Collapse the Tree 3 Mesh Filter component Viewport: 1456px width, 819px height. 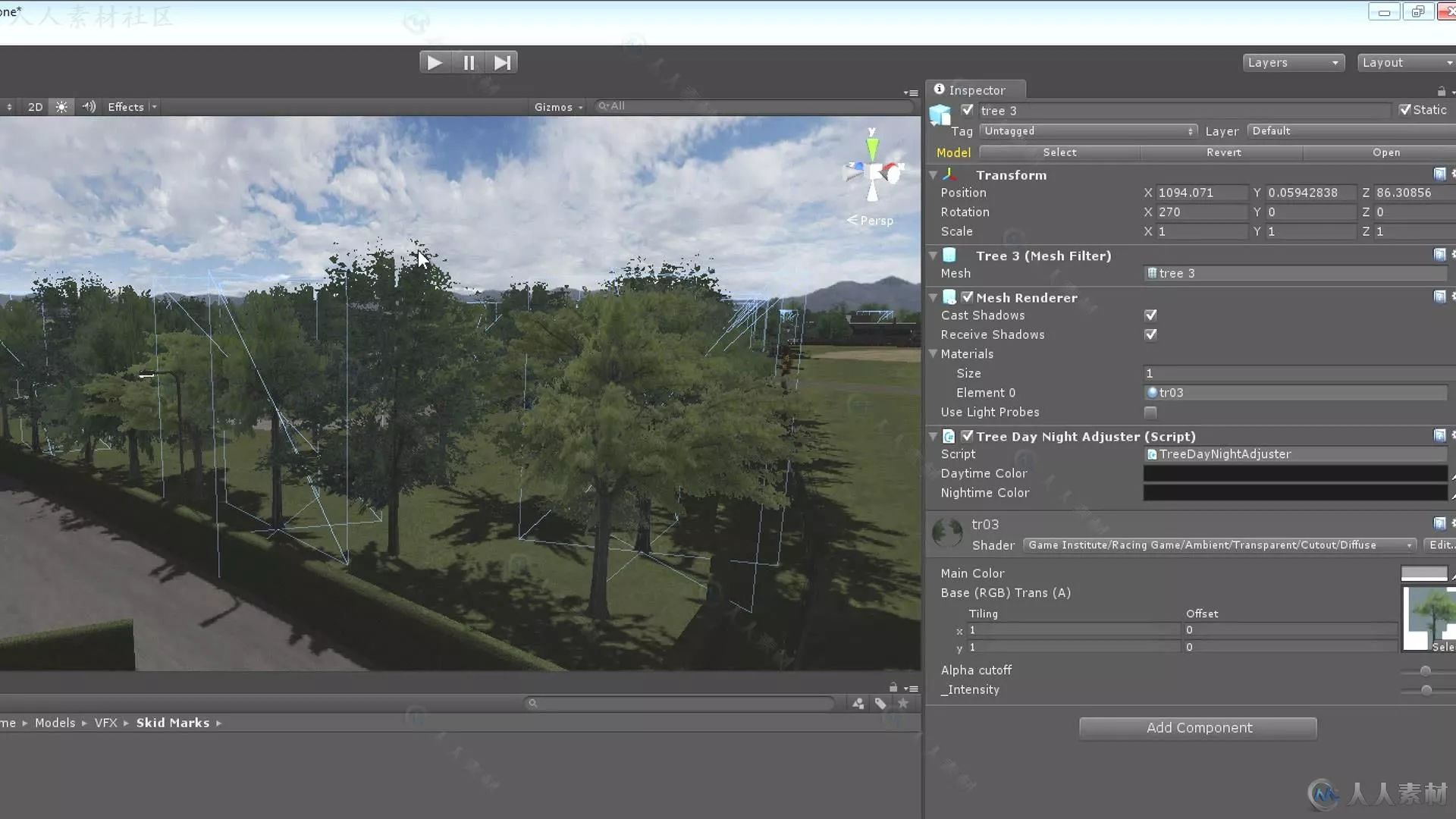click(x=934, y=256)
